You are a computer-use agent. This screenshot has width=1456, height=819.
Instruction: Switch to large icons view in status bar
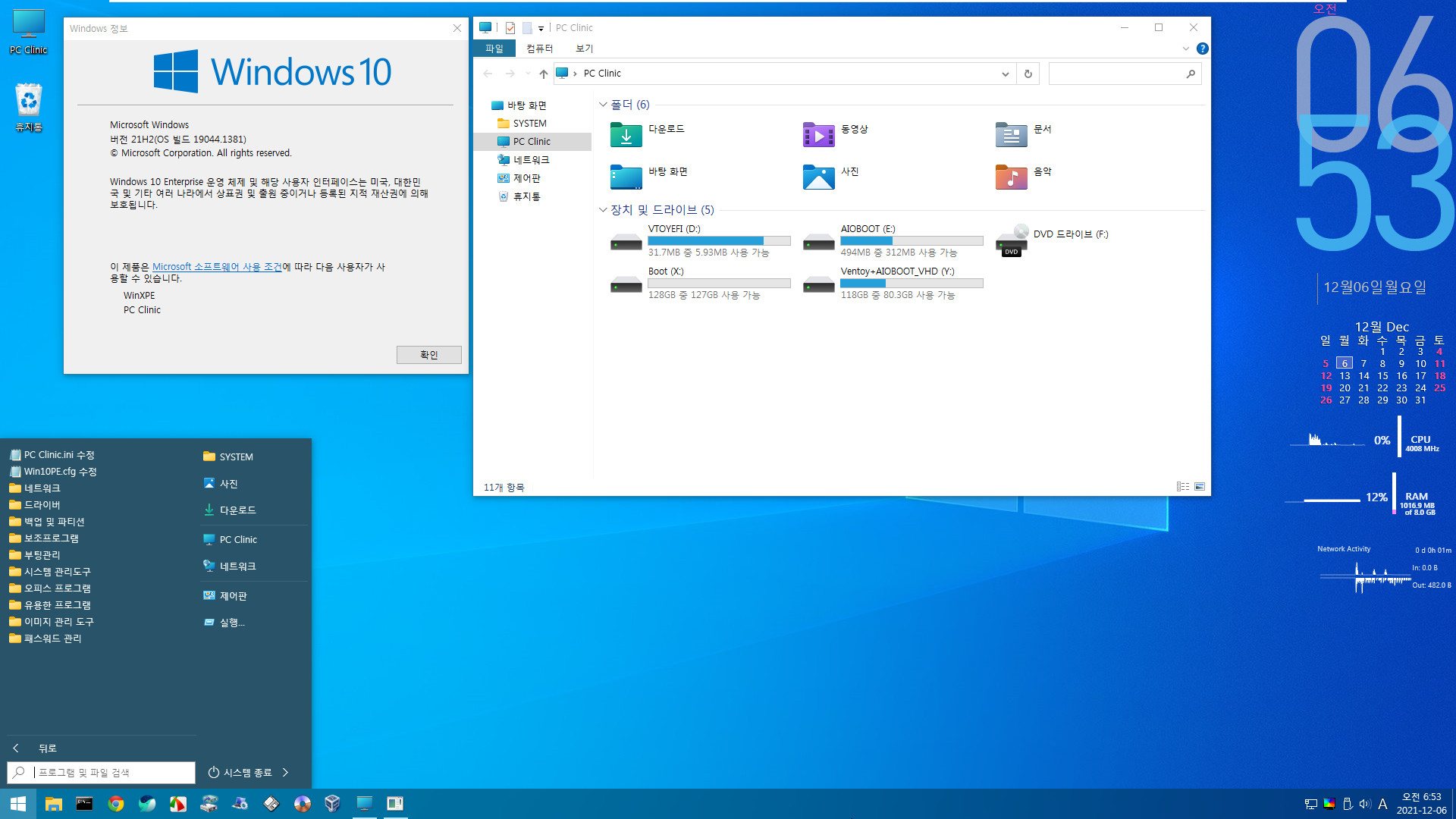point(1200,487)
